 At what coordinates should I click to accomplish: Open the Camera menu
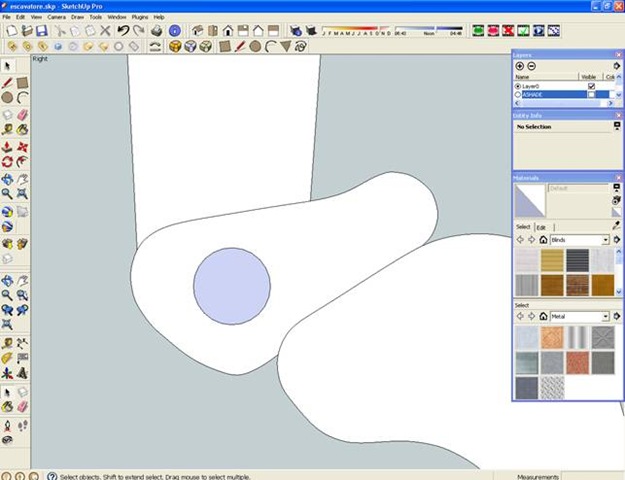click(57, 17)
